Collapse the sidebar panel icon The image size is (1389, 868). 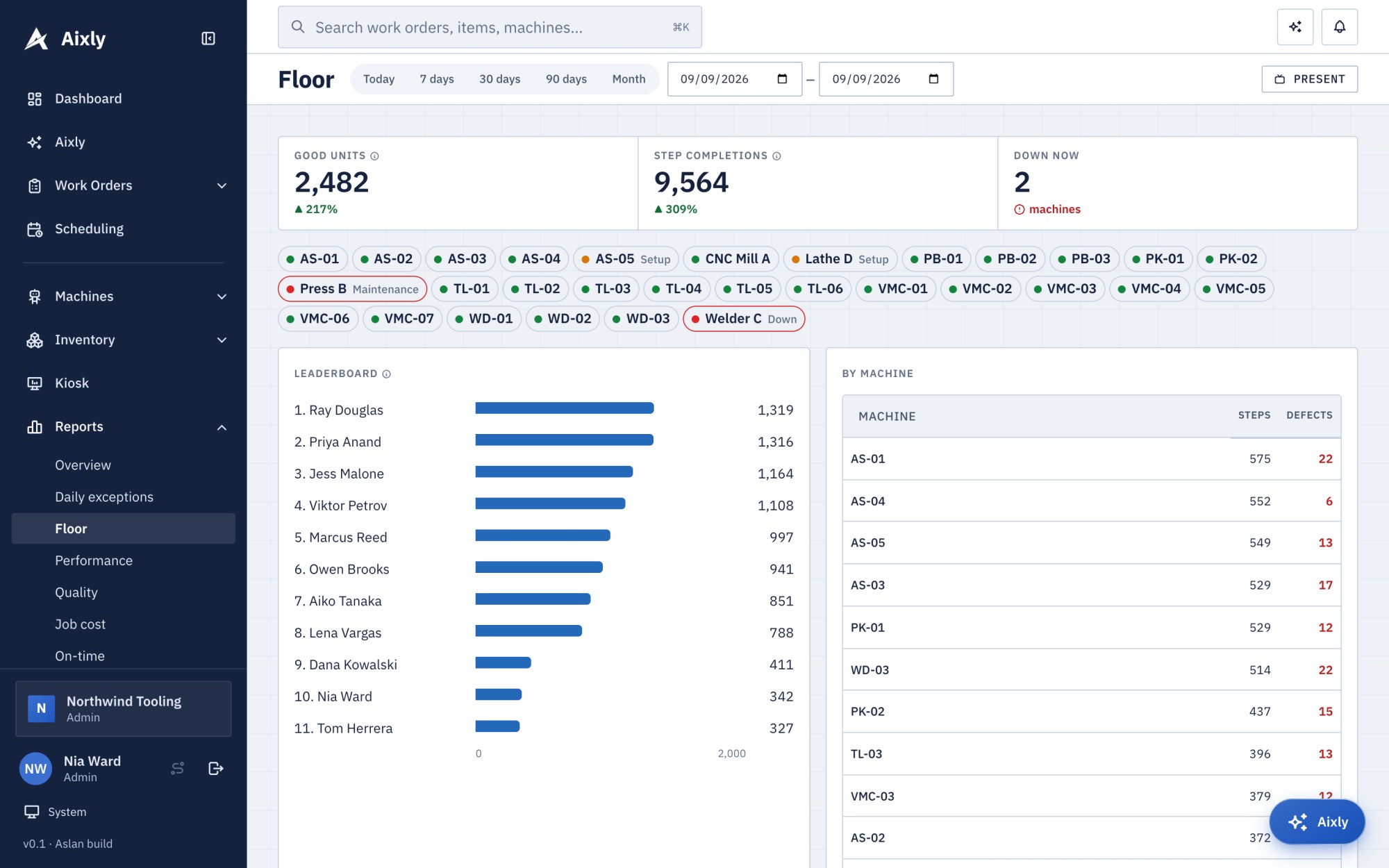(208, 38)
